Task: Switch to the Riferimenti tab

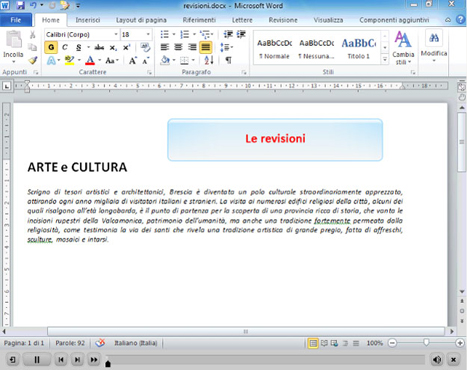Action: pyautogui.click(x=199, y=20)
